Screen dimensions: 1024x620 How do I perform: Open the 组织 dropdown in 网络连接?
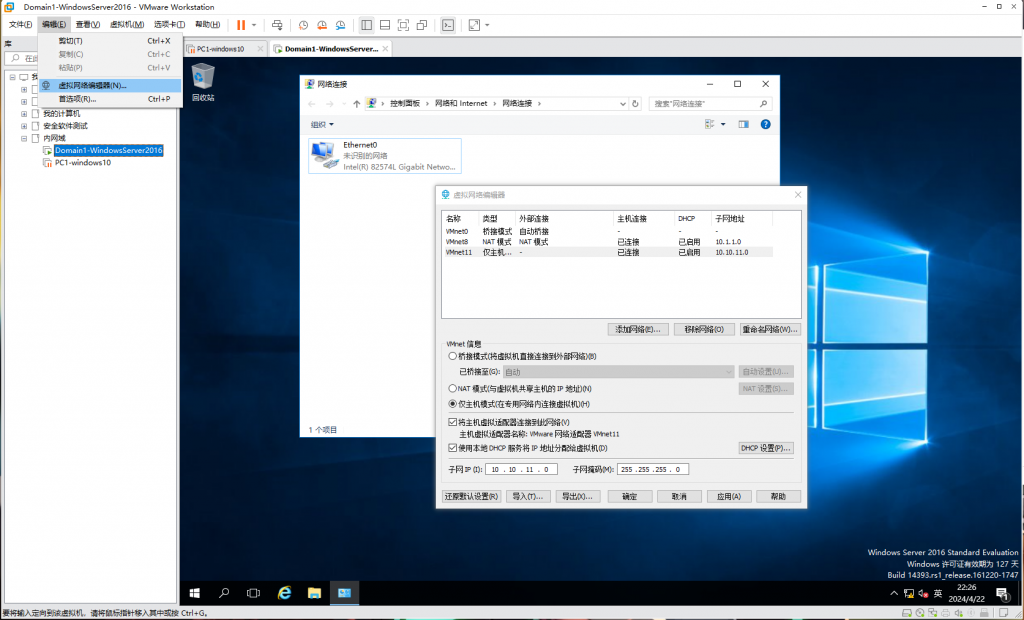tap(321, 124)
